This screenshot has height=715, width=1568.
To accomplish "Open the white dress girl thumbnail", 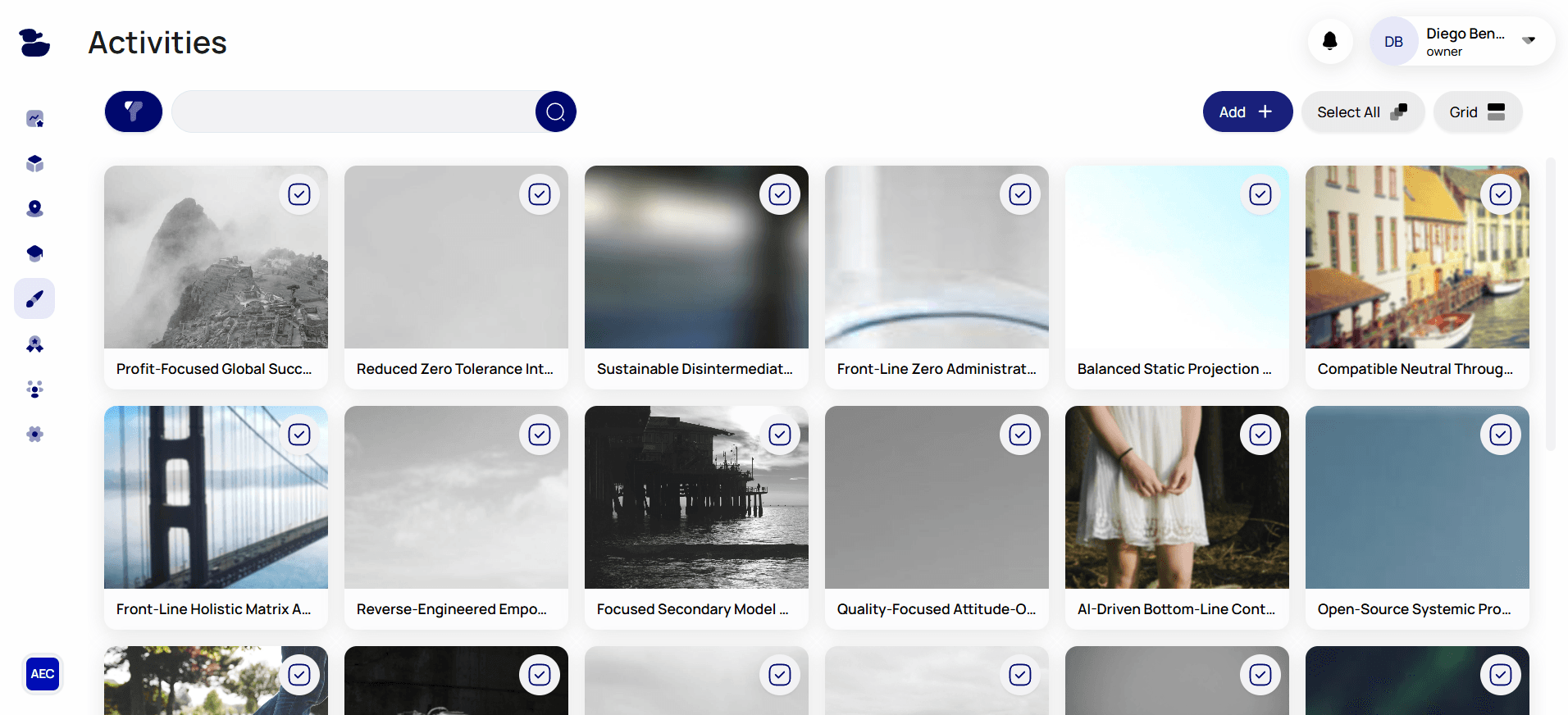I will [1177, 498].
